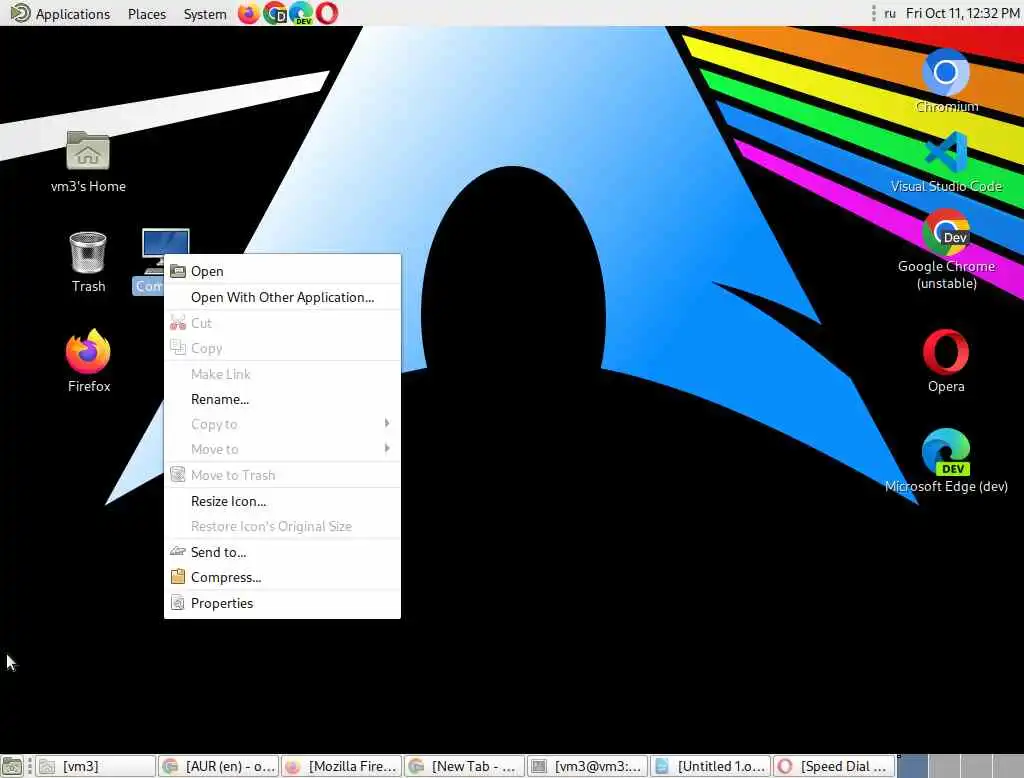Switch to the [vm3@vm3:... terminal taskbar window
This screenshot has width=1024, height=778.
588,766
